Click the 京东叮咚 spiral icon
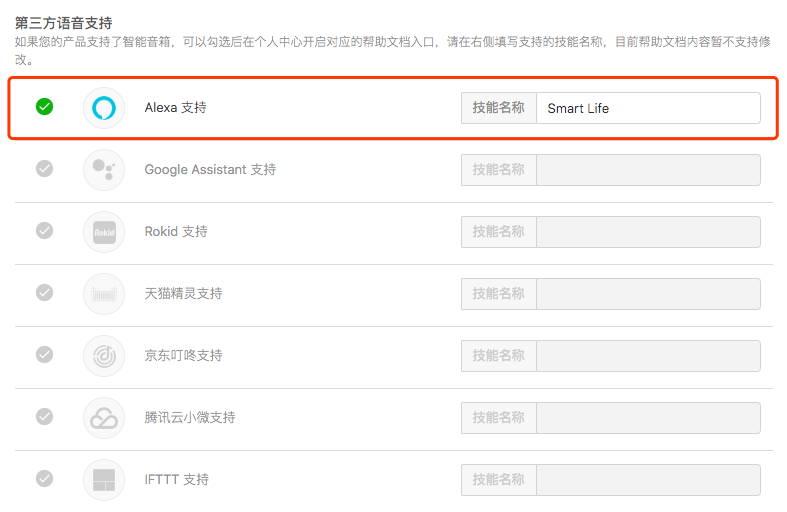Viewport: 787px width, 512px height. click(x=104, y=356)
